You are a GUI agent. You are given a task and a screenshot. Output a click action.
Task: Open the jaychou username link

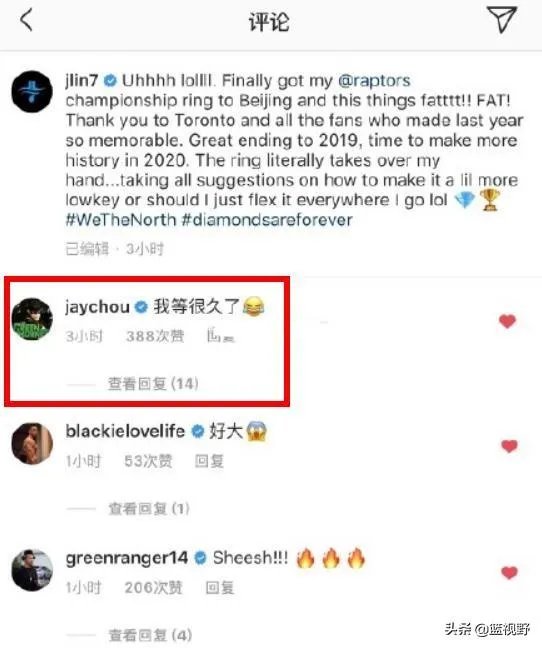click(97, 307)
